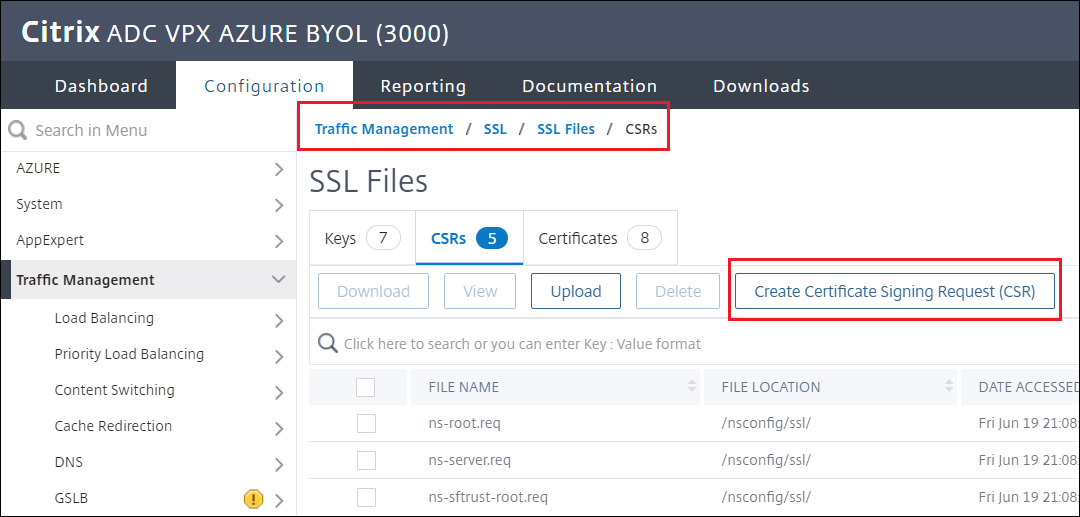Tick the ns-sftrust-root.req checkbox
Image resolution: width=1080 pixels, height=517 pixels.
366,497
